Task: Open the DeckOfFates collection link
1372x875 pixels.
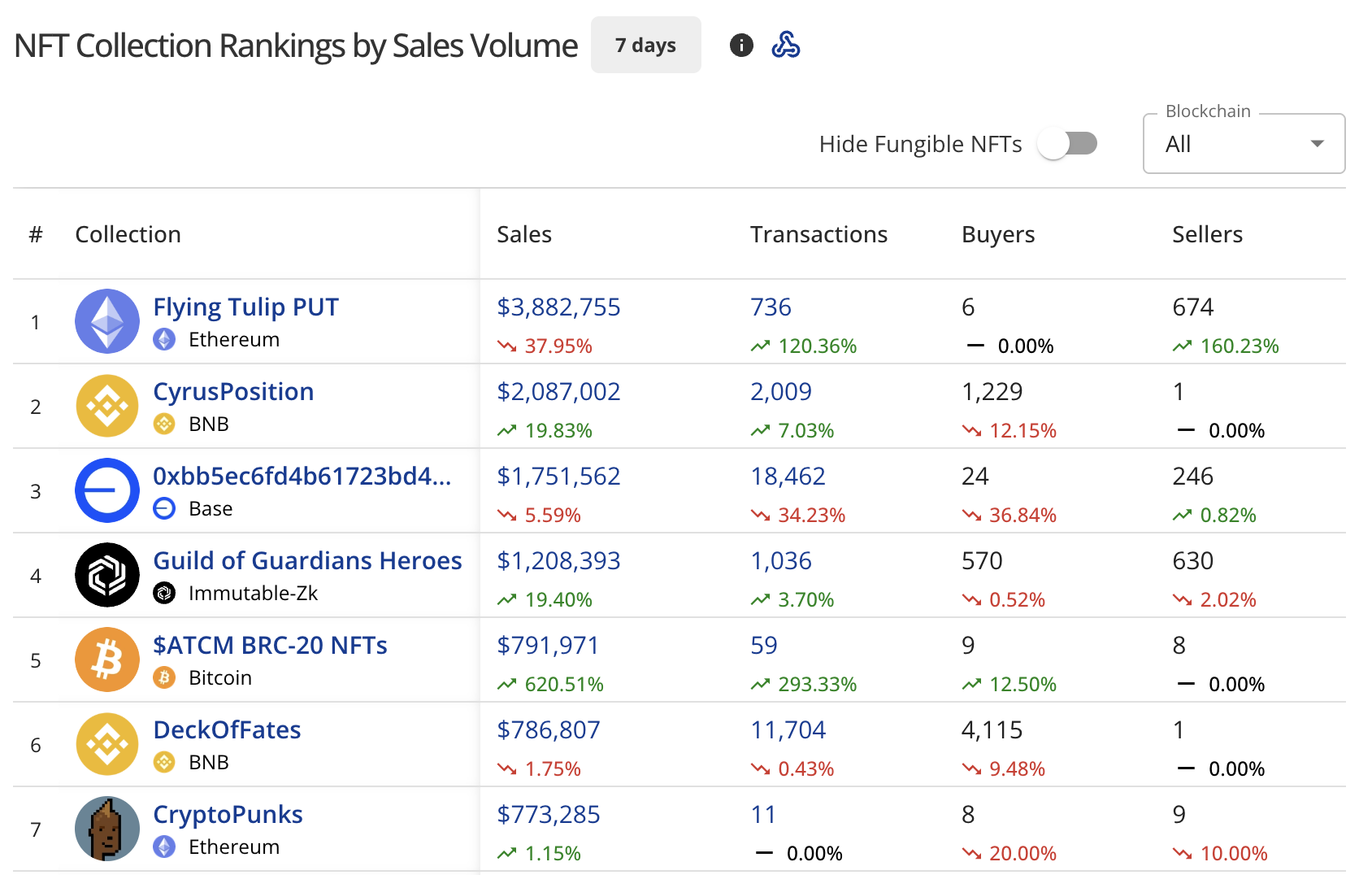Action: point(227,729)
